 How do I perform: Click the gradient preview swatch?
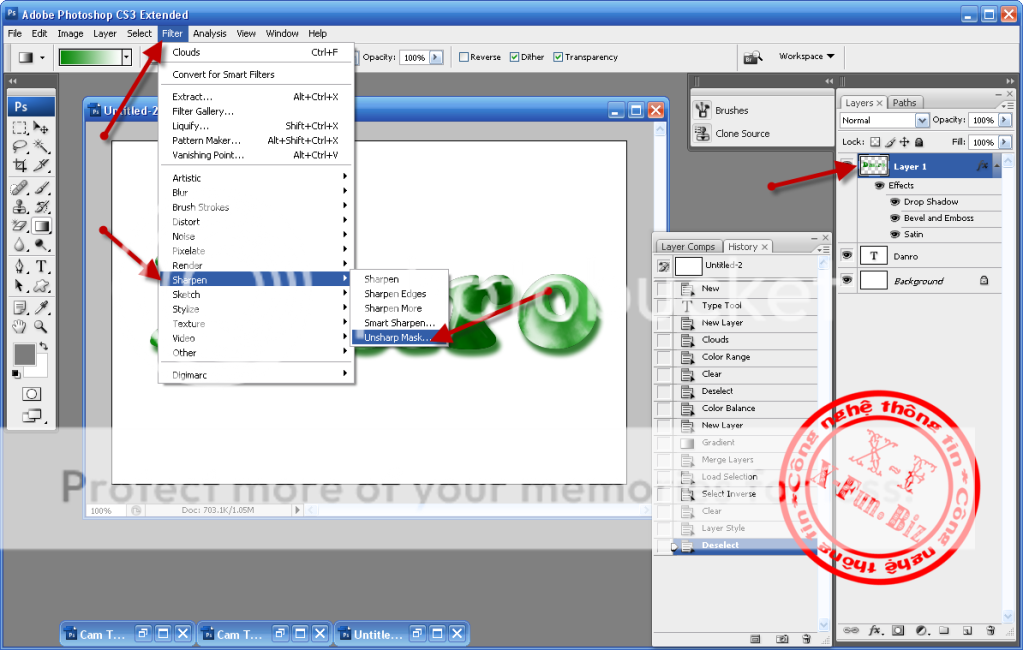pyautogui.click(x=90, y=57)
